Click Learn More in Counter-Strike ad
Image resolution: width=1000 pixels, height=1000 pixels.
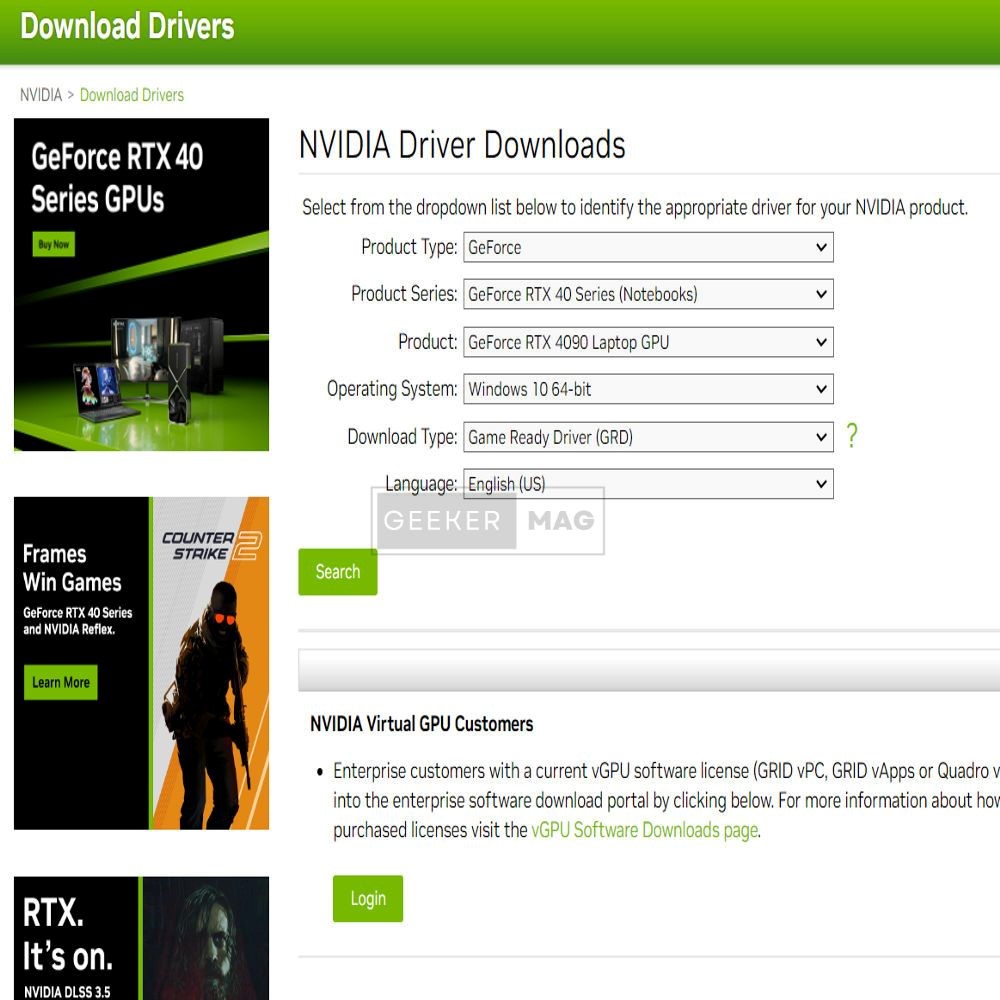61,682
